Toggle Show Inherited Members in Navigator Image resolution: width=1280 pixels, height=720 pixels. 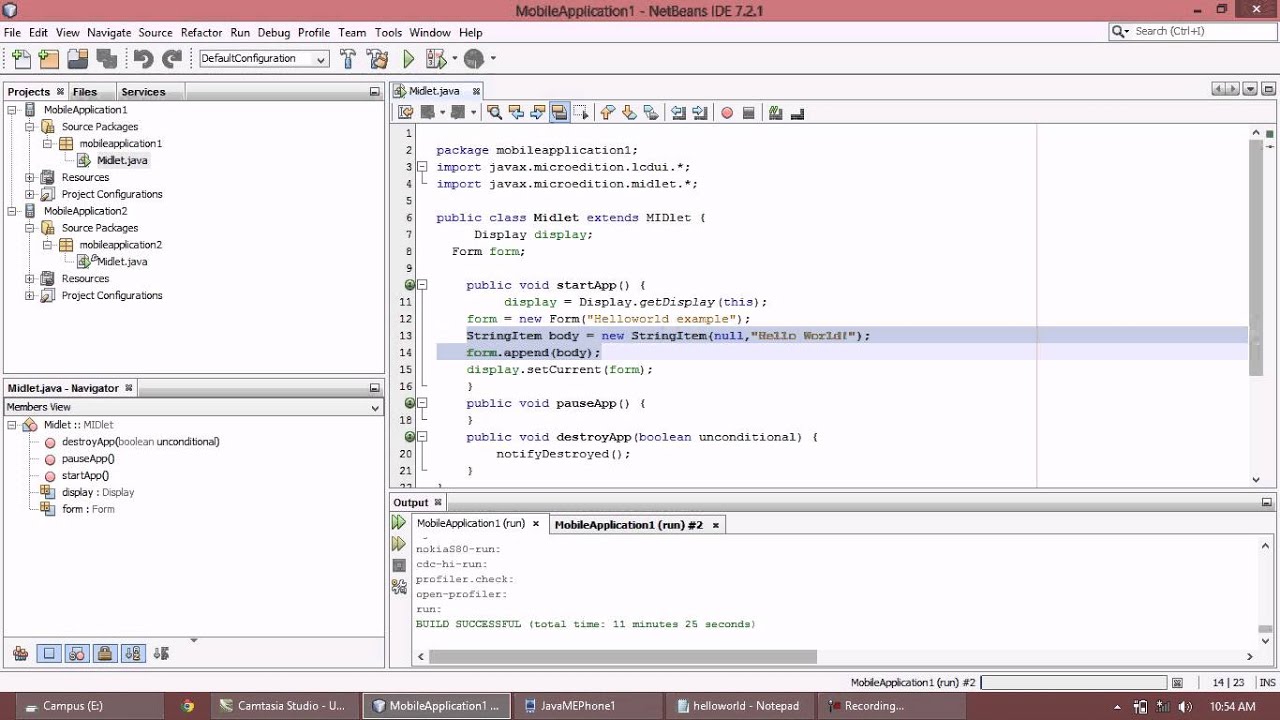click(20, 654)
